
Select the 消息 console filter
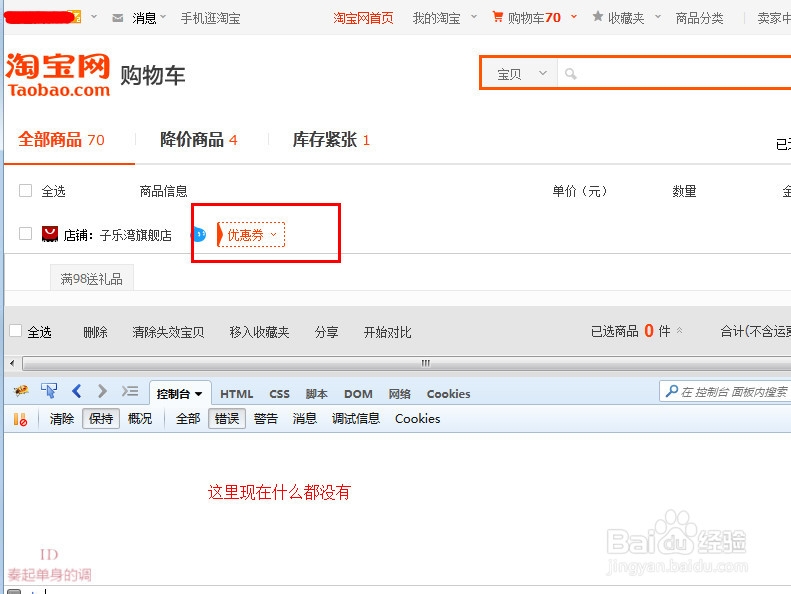pyautogui.click(x=305, y=419)
